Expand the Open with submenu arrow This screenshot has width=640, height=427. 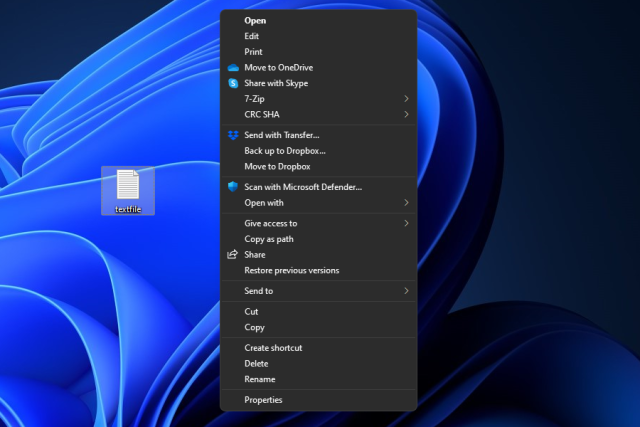point(406,202)
